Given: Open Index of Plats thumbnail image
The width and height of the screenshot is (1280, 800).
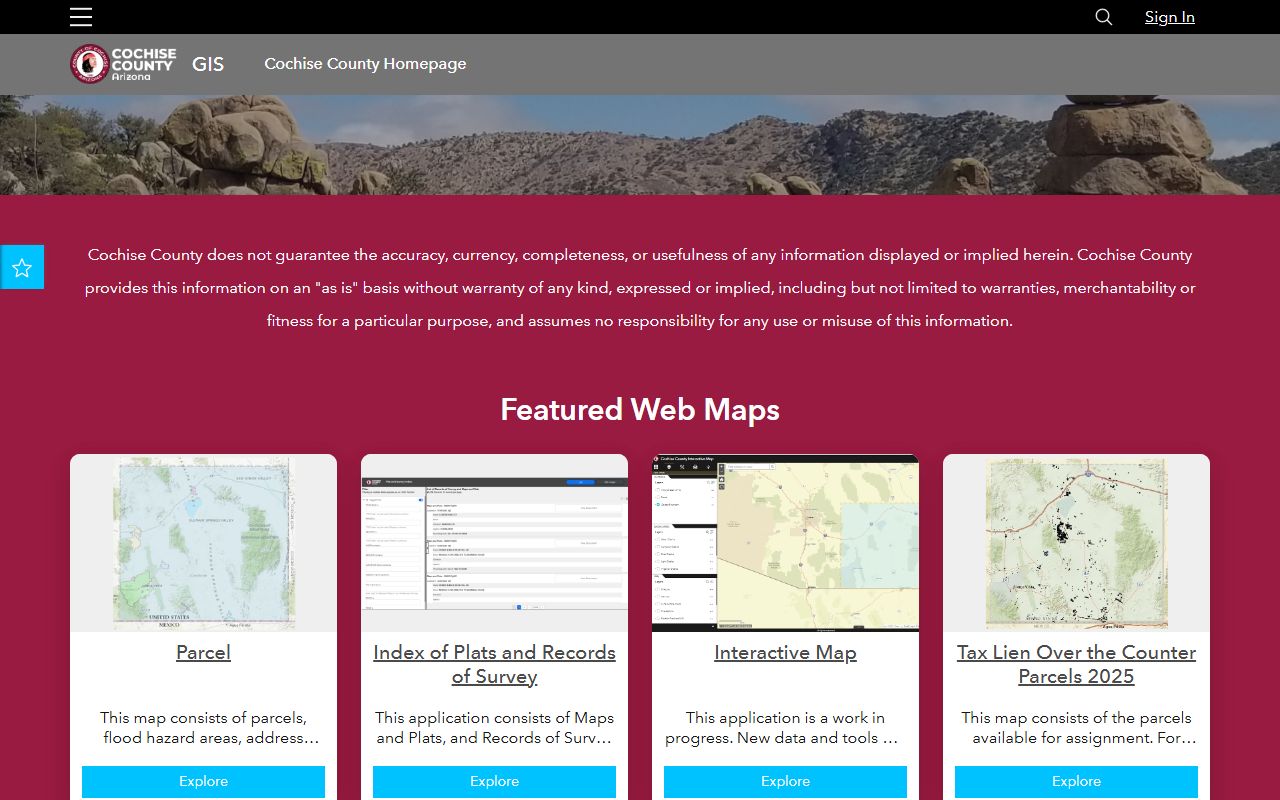Looking at the screenshot, I should click(x=494, y=543).
